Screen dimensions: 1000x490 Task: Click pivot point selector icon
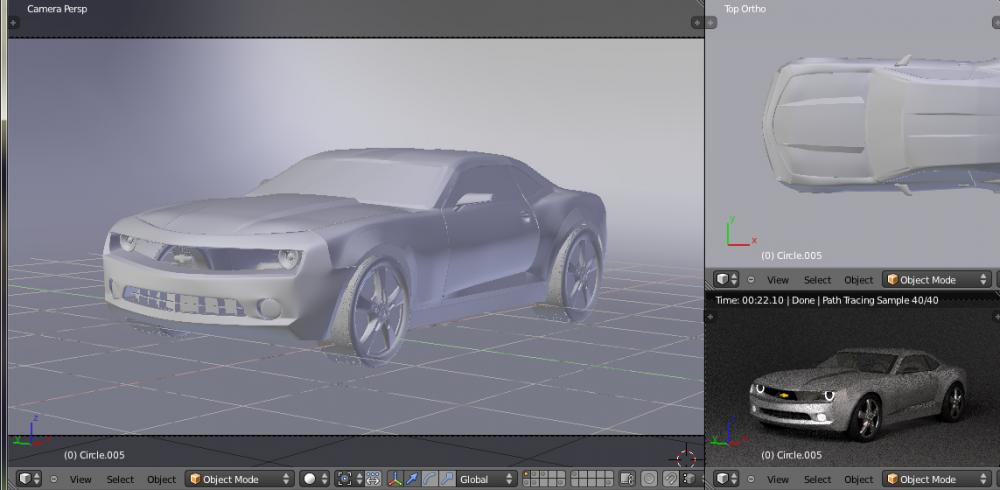[350, 479]
